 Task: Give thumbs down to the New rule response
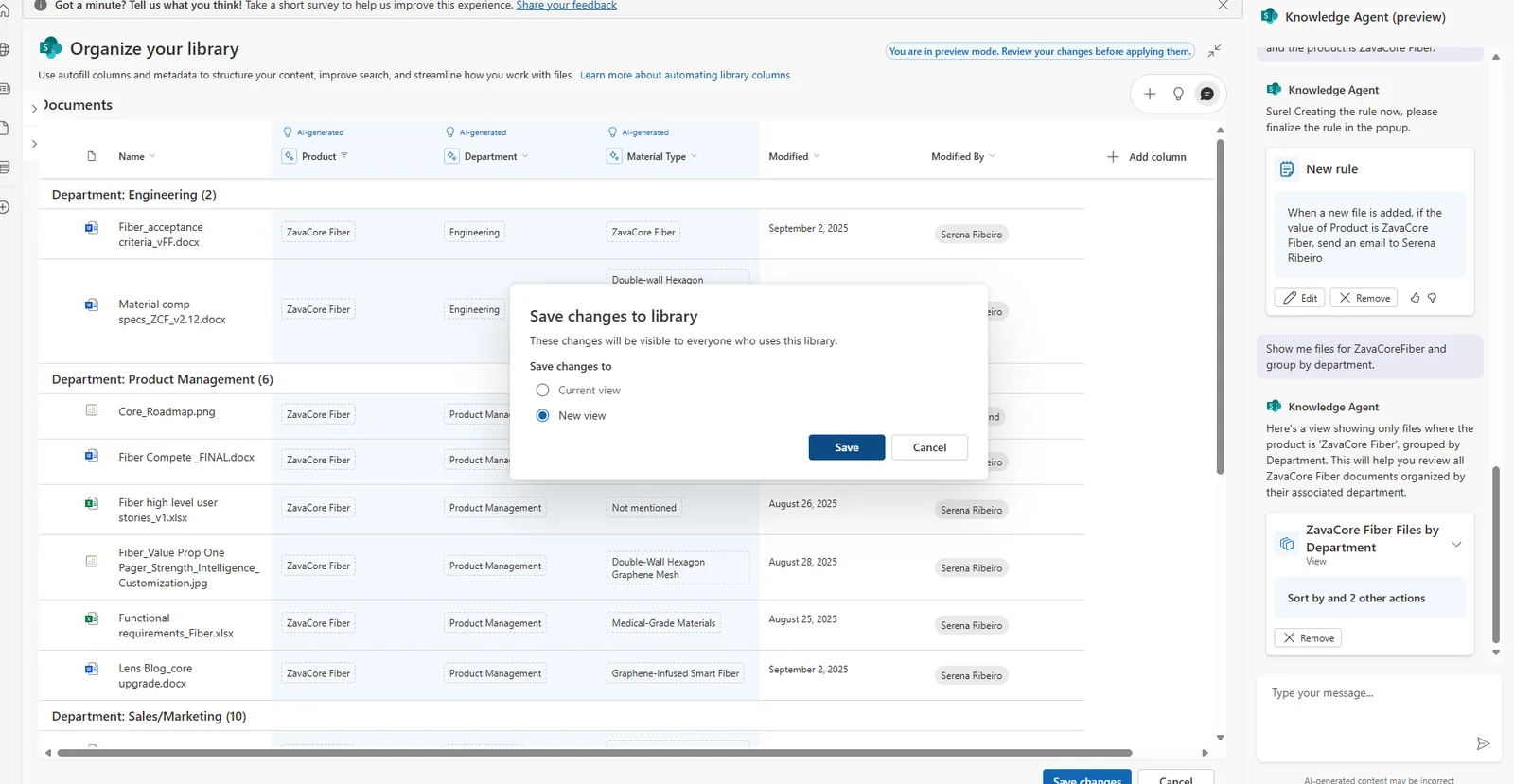pyautogui.click(x=1433, y=298)
